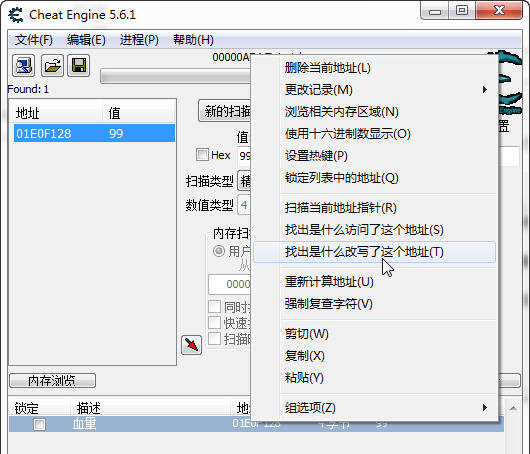Screen dimensions: 530x454
Task: Click the address list scrollbar up arrow
Action: [x=513, y=408]
